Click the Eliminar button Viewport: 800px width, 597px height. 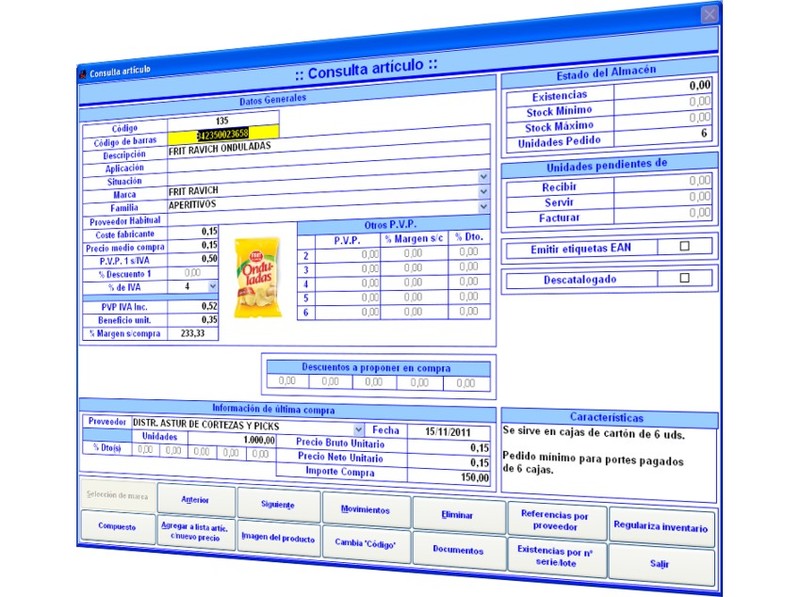click(457, 514)
